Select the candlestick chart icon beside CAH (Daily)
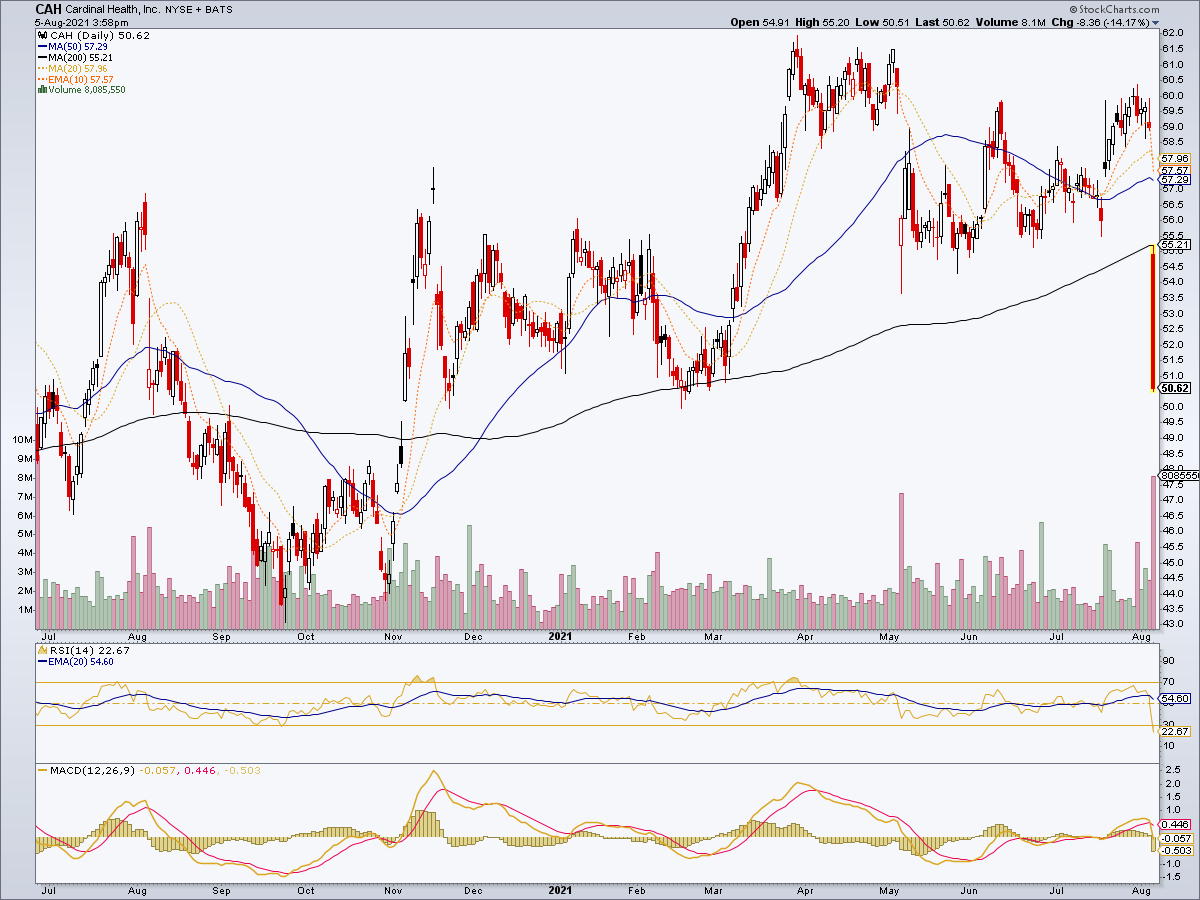Image resolution: width=1200 pixels, height=900 pixels. [x=42, y=36]
